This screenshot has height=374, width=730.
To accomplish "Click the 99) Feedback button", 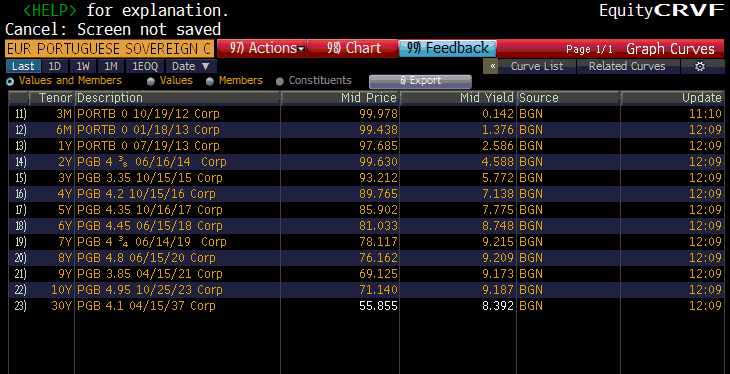I will tap(447, 48).
